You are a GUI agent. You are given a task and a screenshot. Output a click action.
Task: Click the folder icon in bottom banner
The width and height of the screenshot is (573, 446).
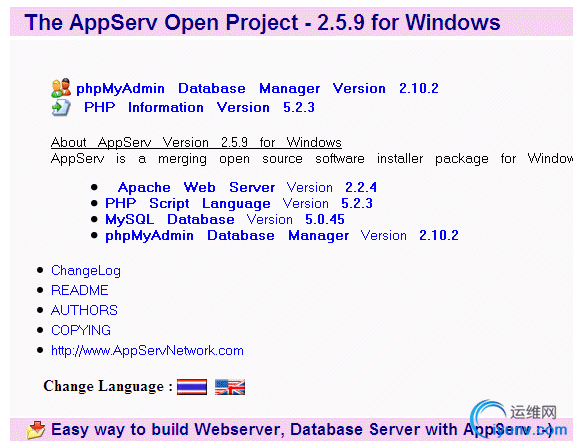(x=36, y=430)
